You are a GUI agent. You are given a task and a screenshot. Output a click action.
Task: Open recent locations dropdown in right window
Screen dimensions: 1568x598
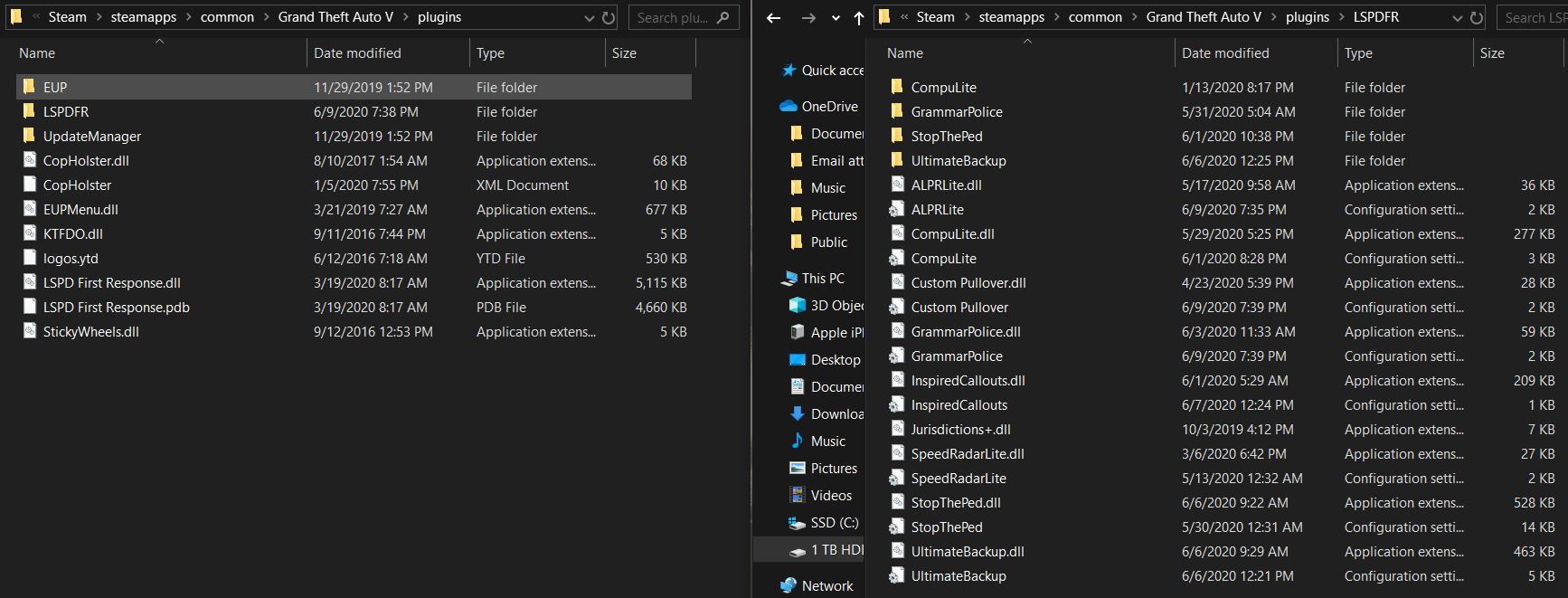(836, 17)
